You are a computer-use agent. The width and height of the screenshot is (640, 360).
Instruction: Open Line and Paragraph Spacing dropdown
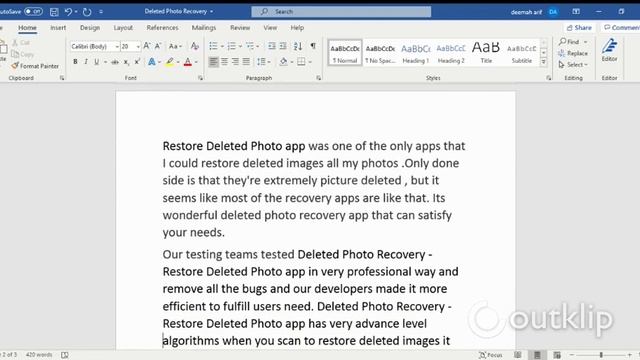[263, 62]
